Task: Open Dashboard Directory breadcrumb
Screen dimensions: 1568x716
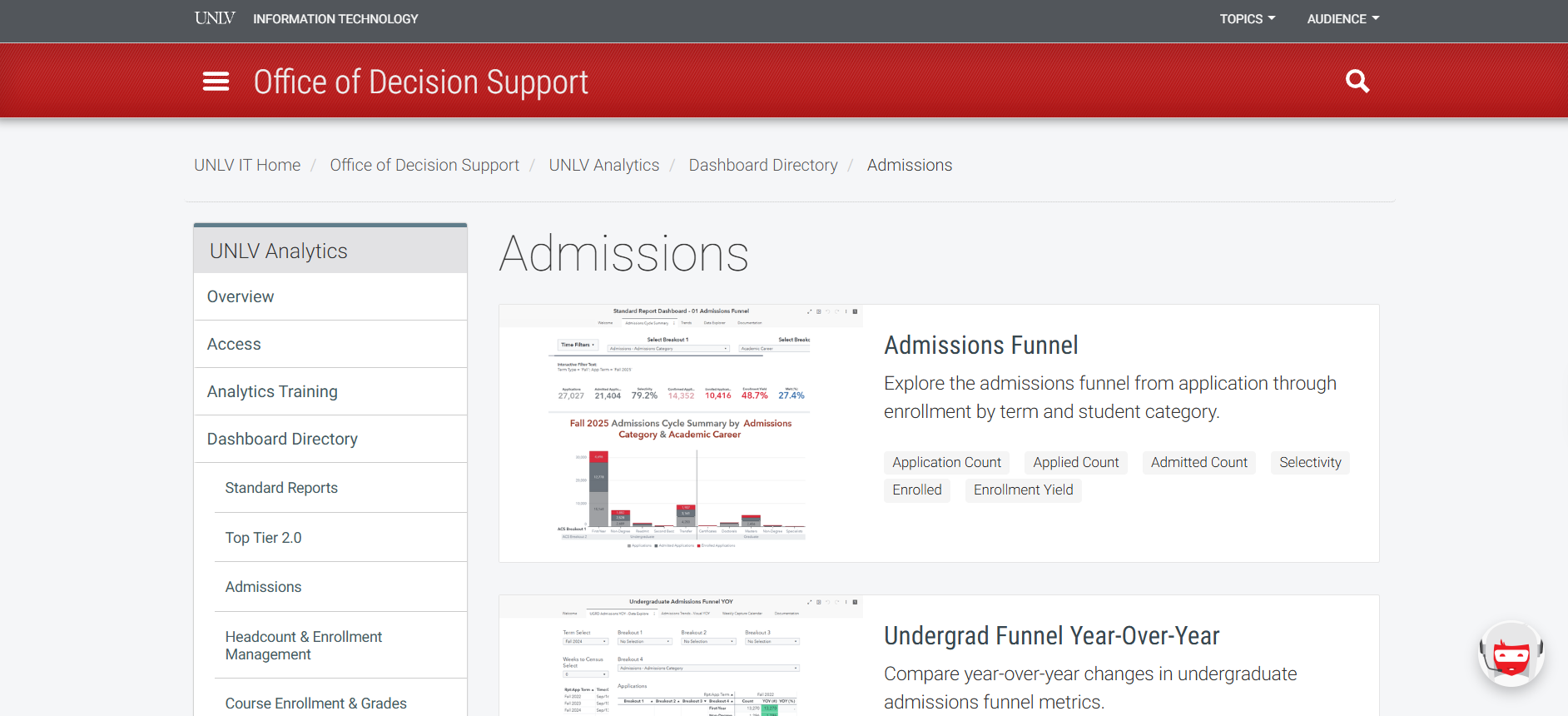Action: coord(763,165)
